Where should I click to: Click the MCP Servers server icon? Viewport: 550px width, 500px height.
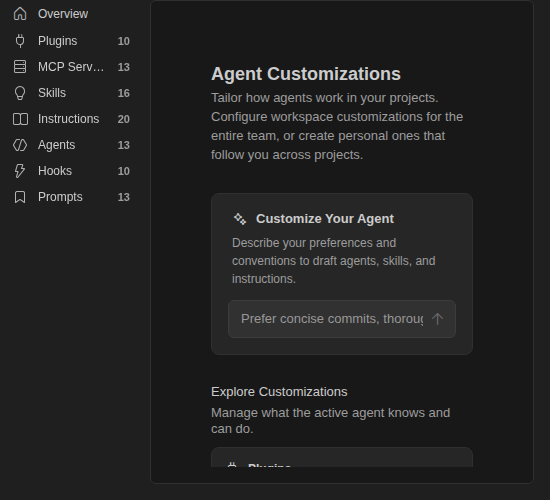(x=20, y=67)
